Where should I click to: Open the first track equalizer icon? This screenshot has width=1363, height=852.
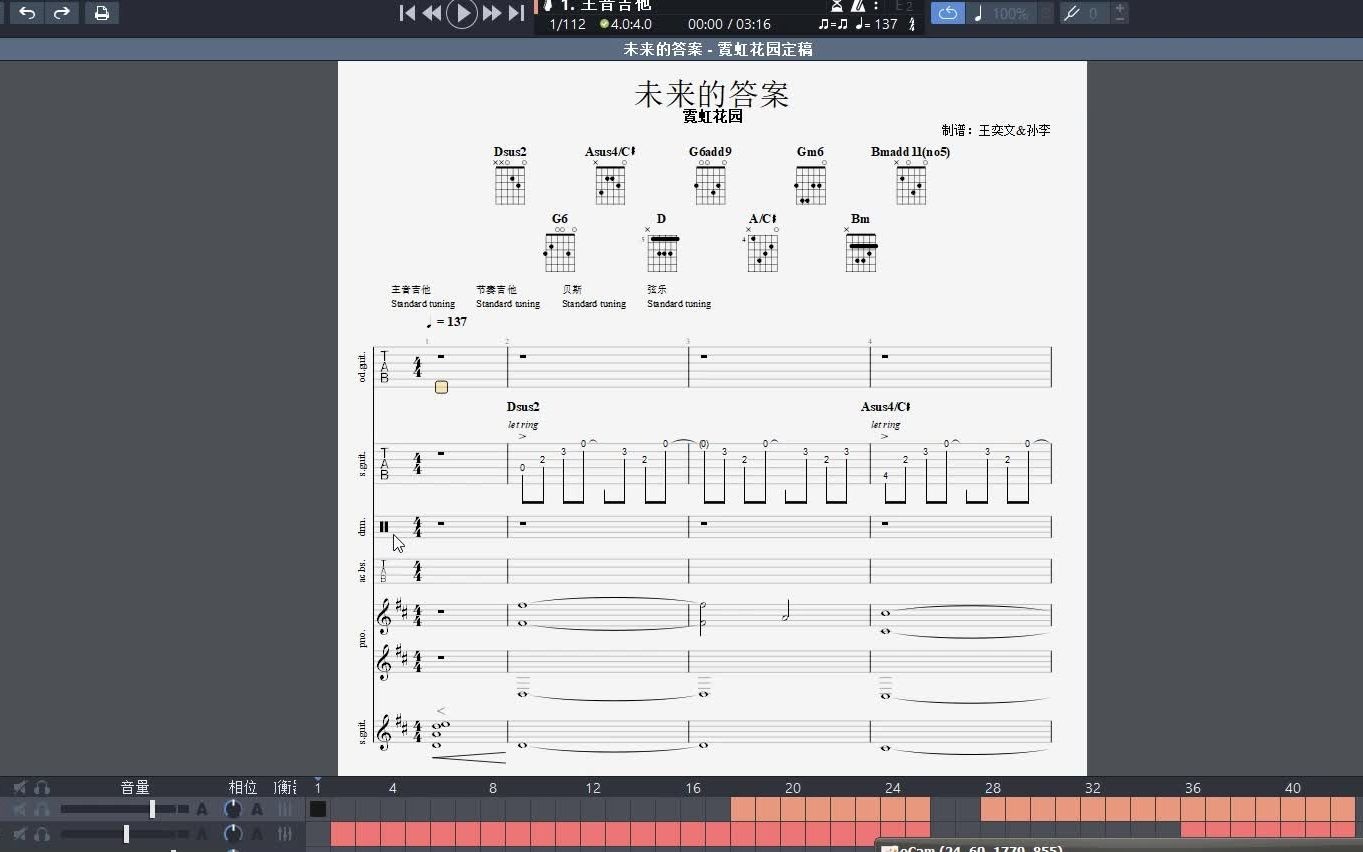pyautogui.click(x=285, y=809)
